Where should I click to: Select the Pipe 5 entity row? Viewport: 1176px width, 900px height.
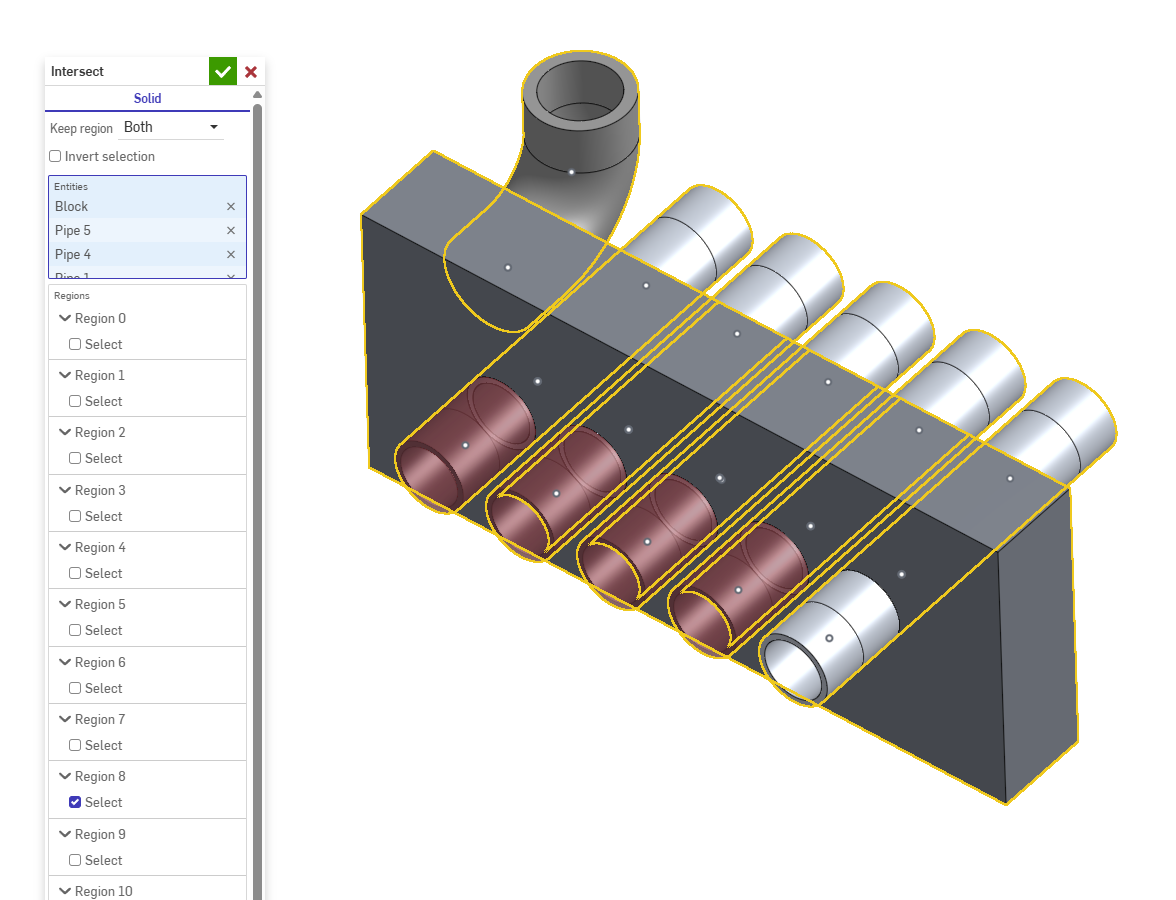coord(147,230)
